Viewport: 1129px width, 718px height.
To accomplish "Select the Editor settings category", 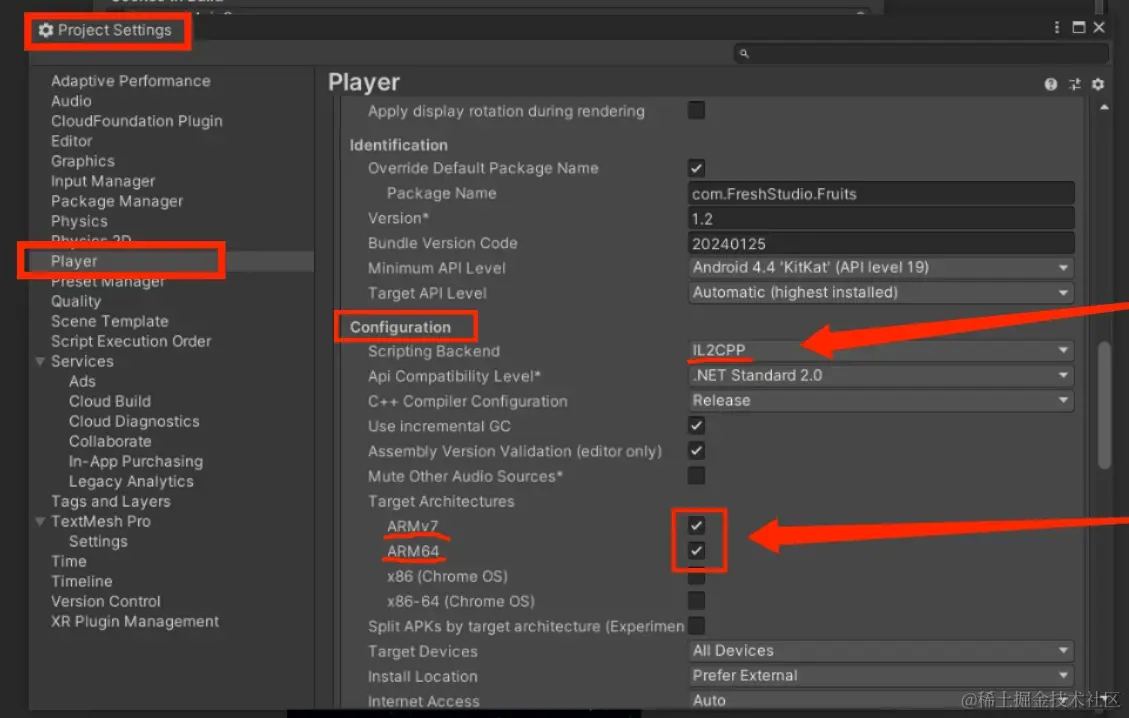I will pos(71,141).
